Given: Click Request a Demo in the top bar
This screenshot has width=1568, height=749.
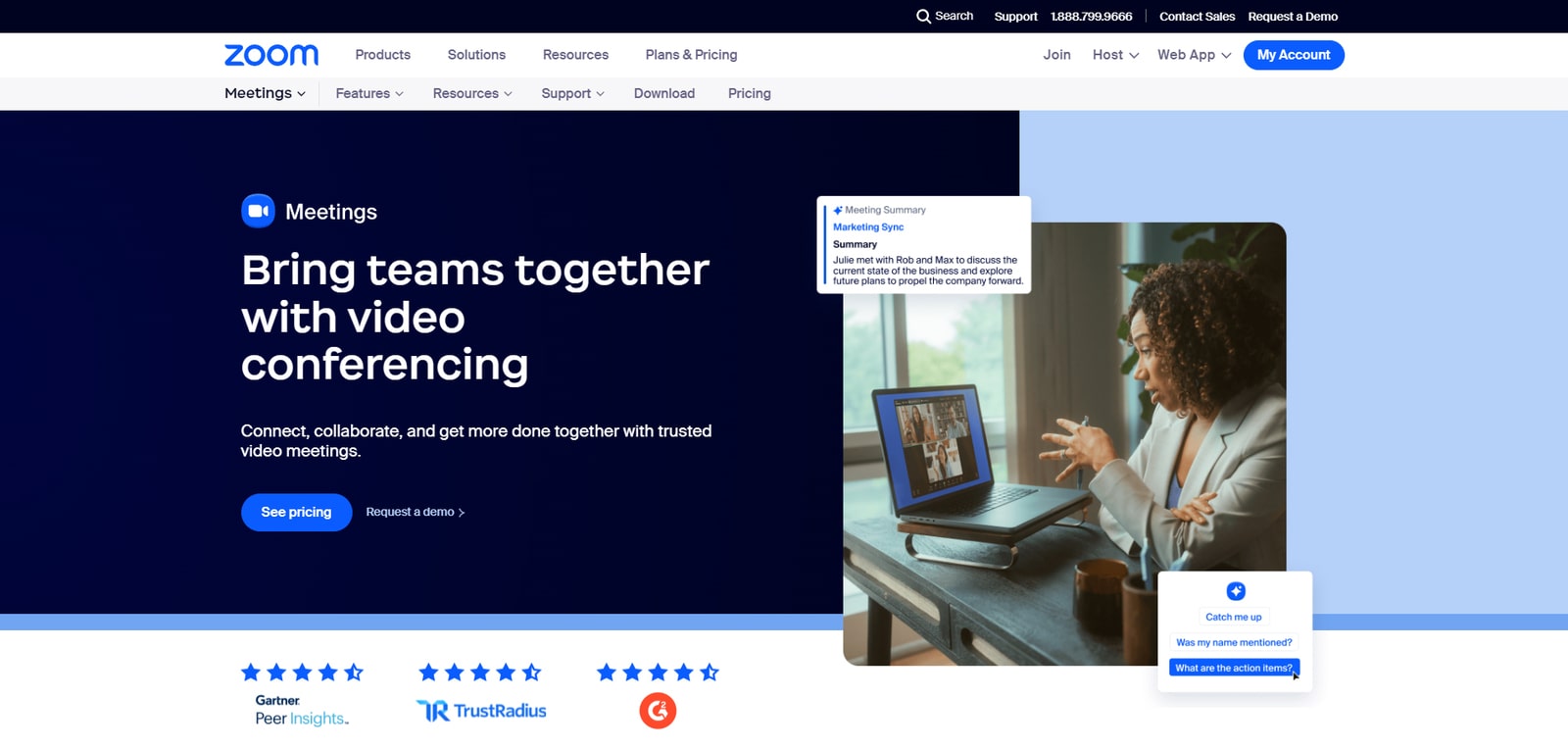Looking at the screenshot, I should coord(1293,17).
